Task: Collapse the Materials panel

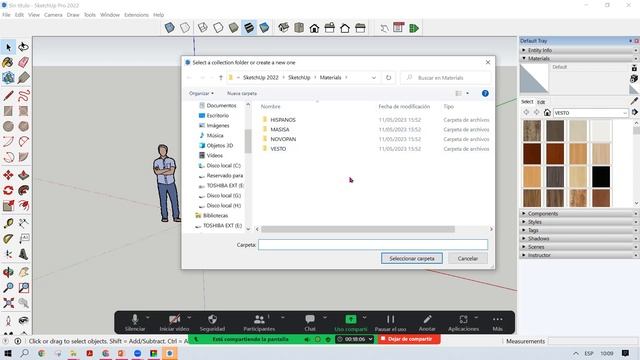Action: click(x=579, y=58)
